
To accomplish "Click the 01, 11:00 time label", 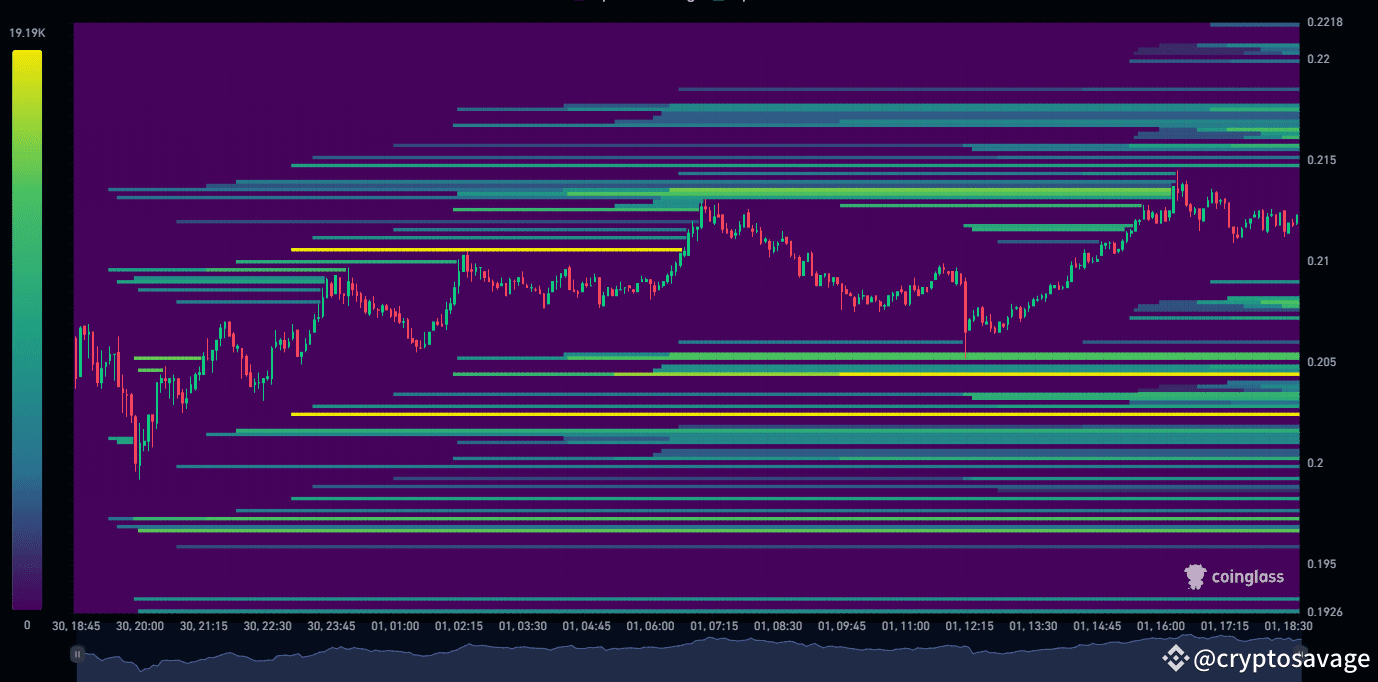I will pyautogui.click(x=906, y=626).
